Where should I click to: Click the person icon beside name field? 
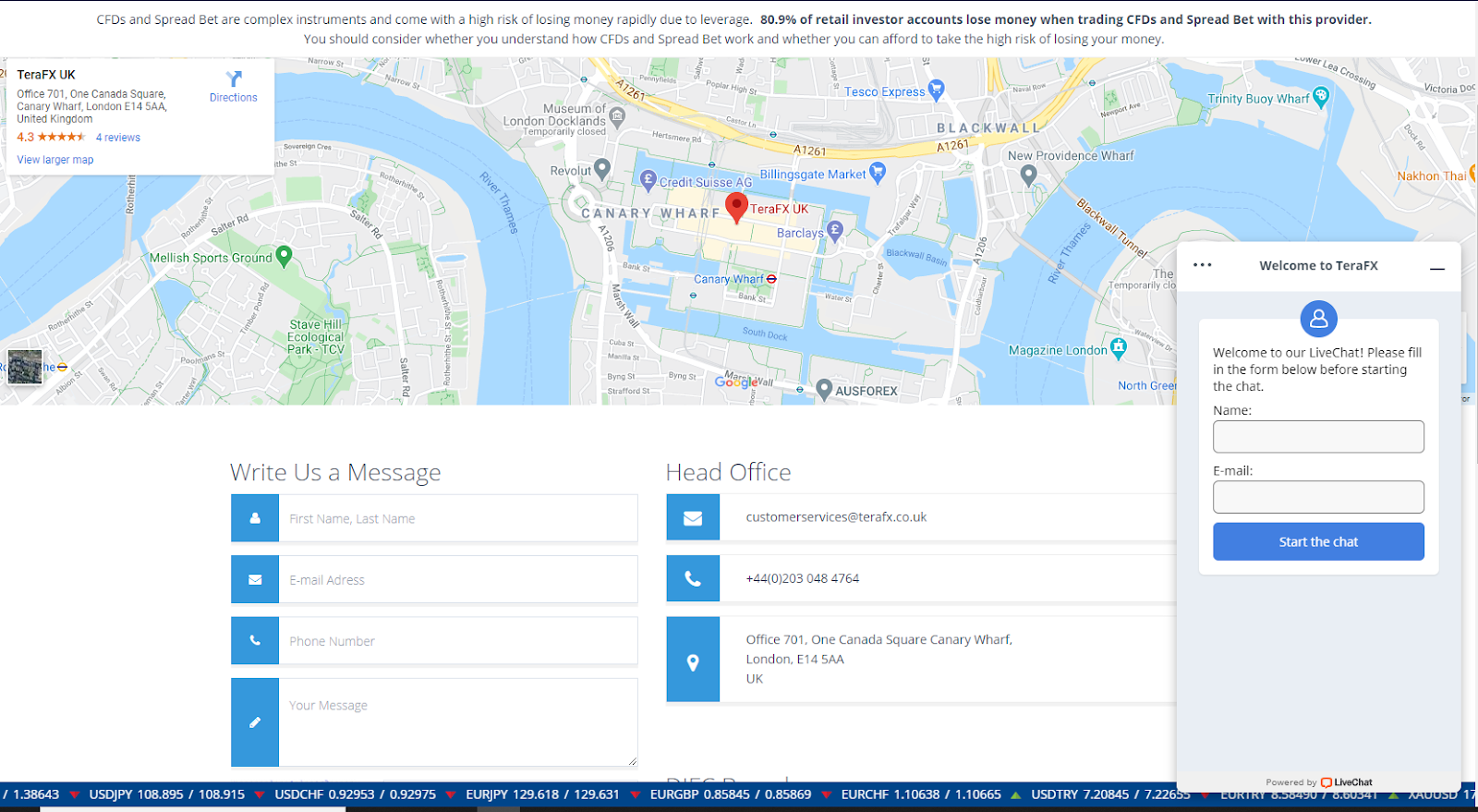255,518
